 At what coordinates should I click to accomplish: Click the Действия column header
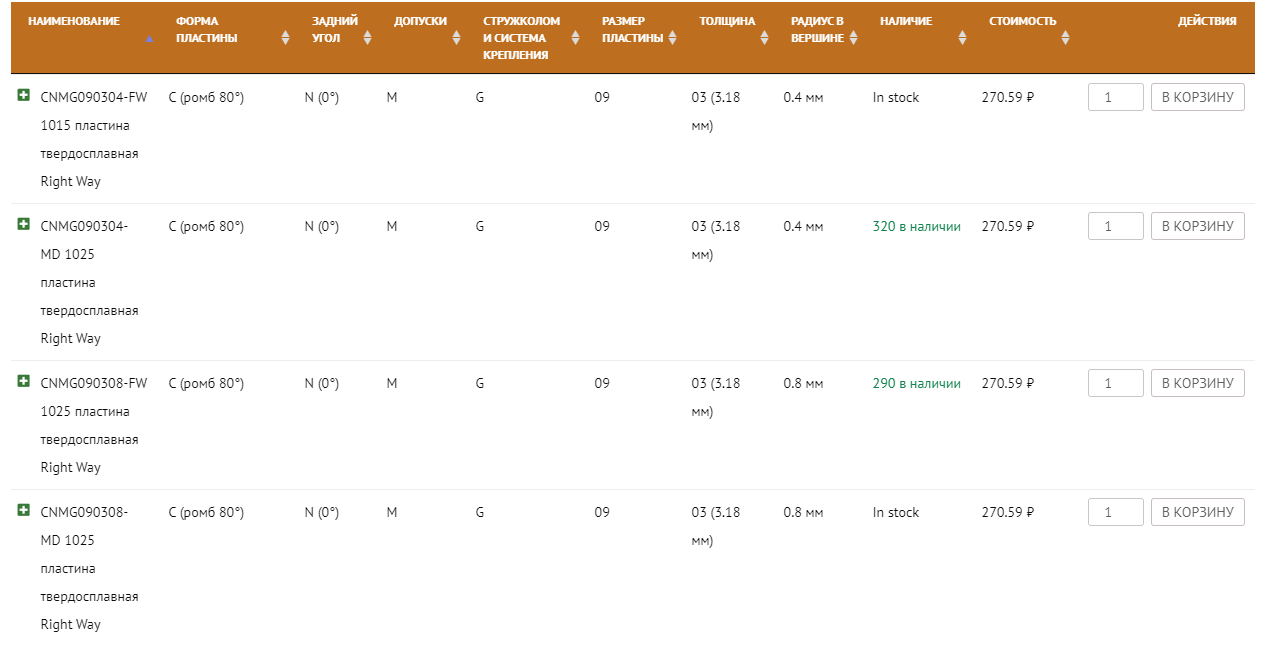point(1207,21)
